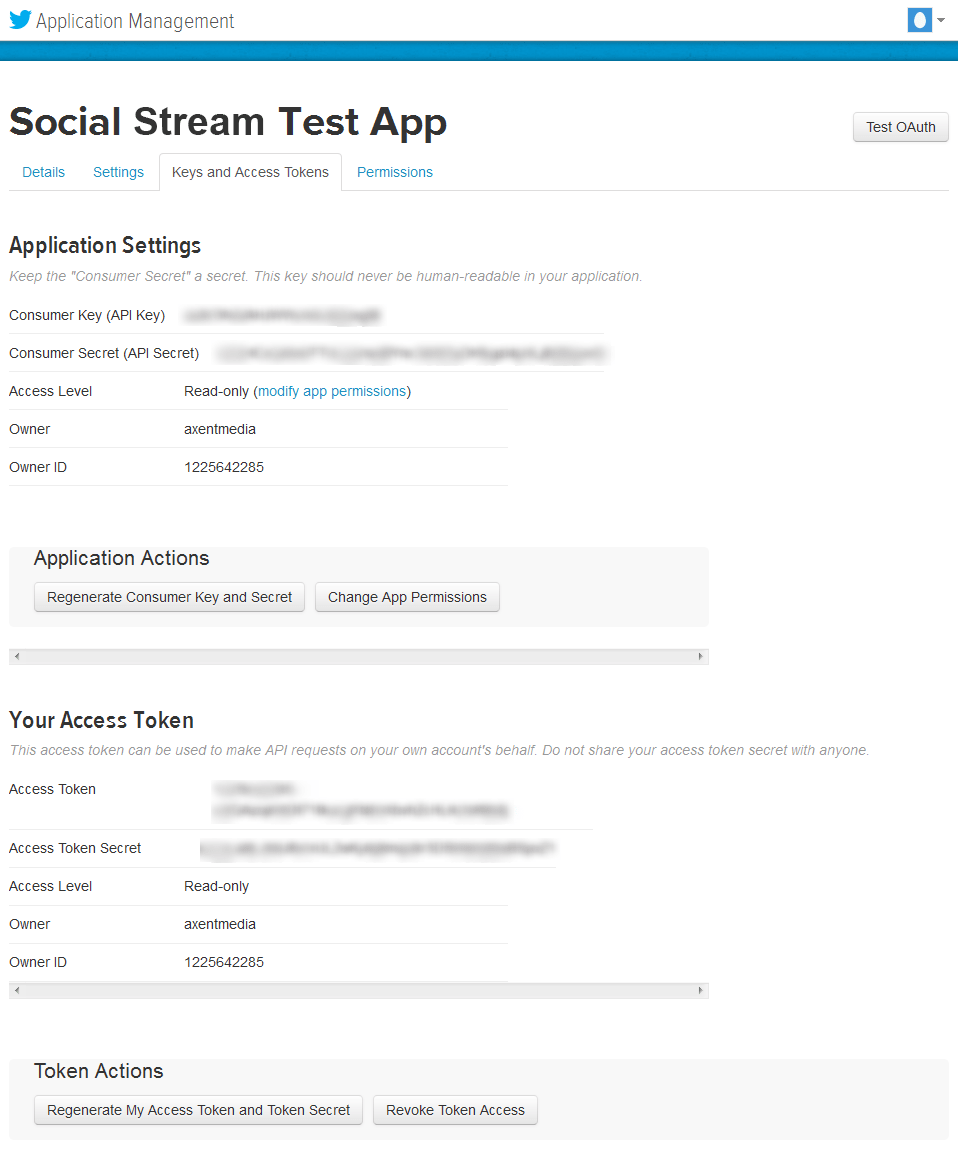
Task: Click Regenerate My Access Token and Token Secret
Action: (198, 1110)
